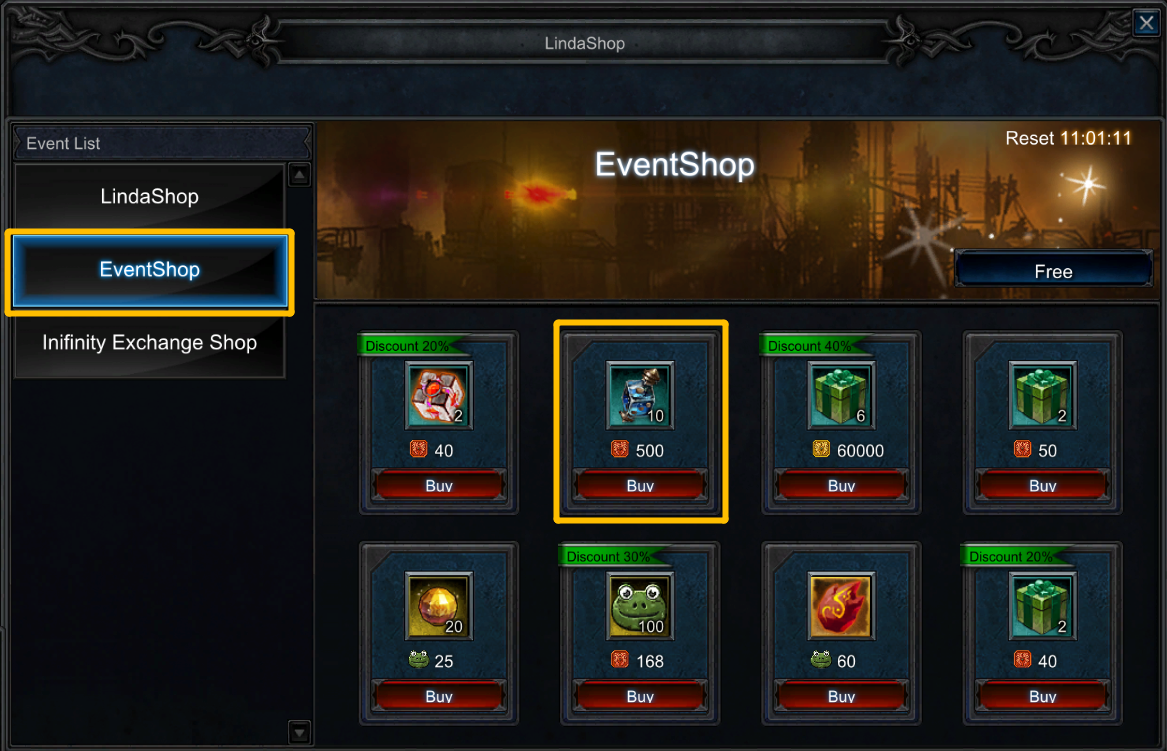Buy the frog item for 168
Image resolution: width=1167 pixels, height=751 pixels.
point(640,696)
